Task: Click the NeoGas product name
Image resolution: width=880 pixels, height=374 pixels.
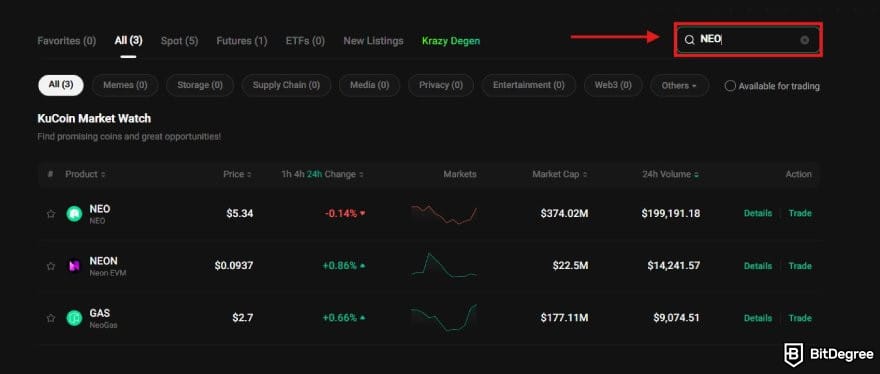Action: [x=103, y=325]
